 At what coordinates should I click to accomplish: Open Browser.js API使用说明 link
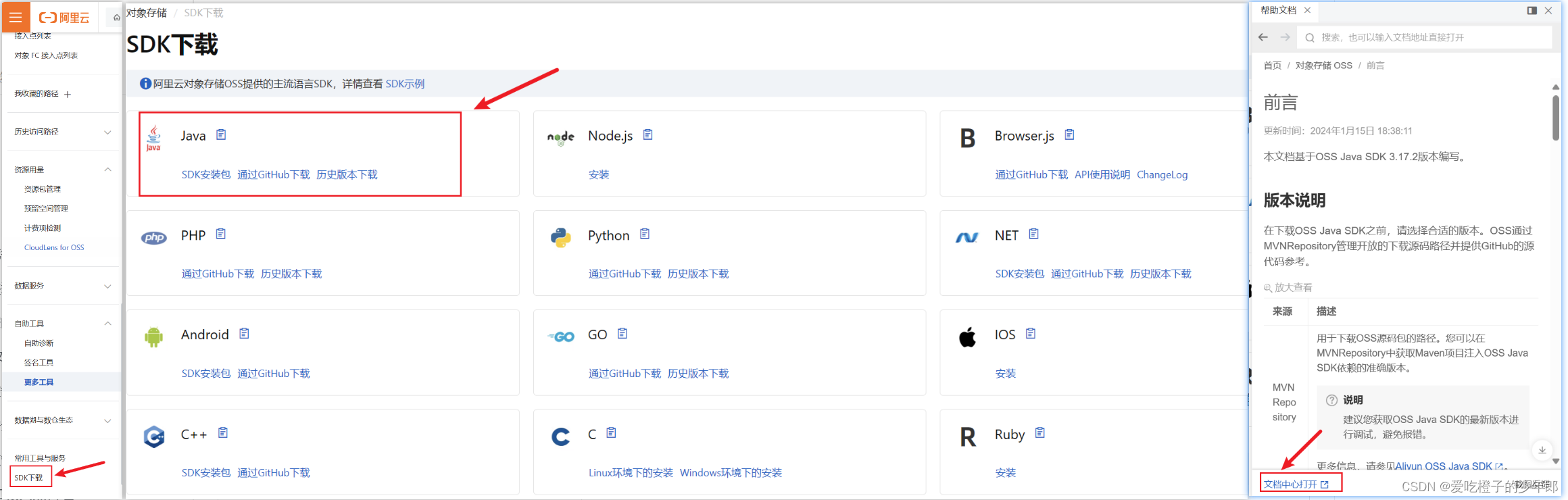1102,174
